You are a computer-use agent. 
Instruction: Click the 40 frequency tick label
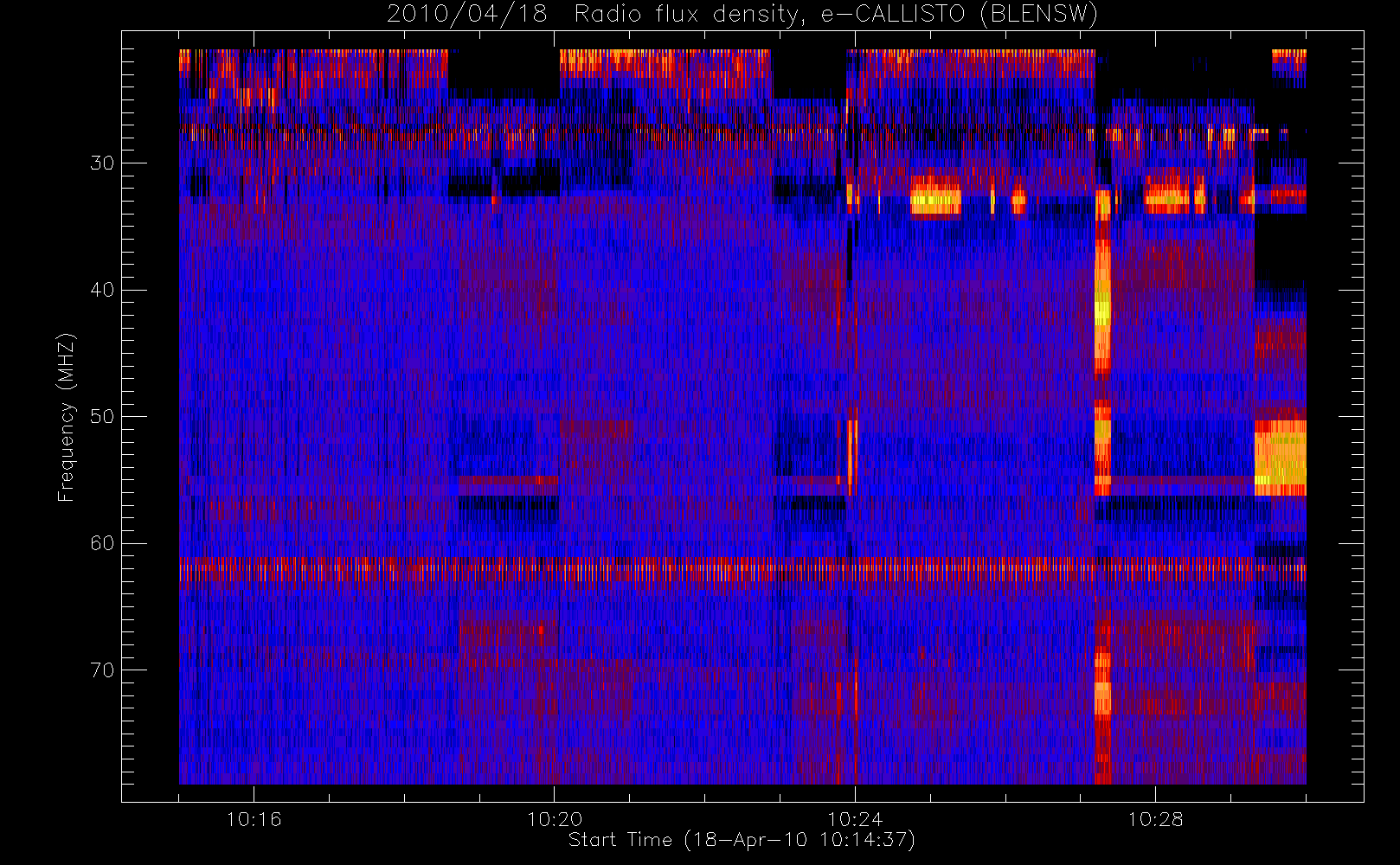(x=102, y=290)
